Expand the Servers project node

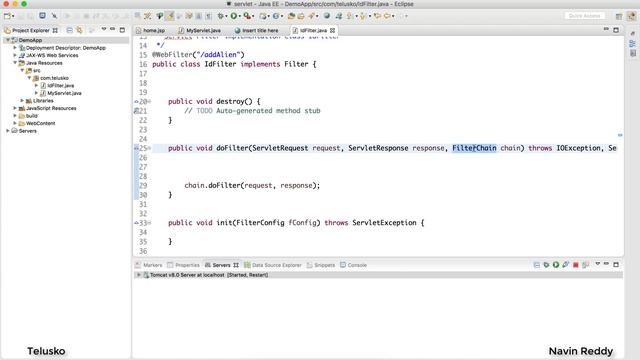(x=8, y=131)
